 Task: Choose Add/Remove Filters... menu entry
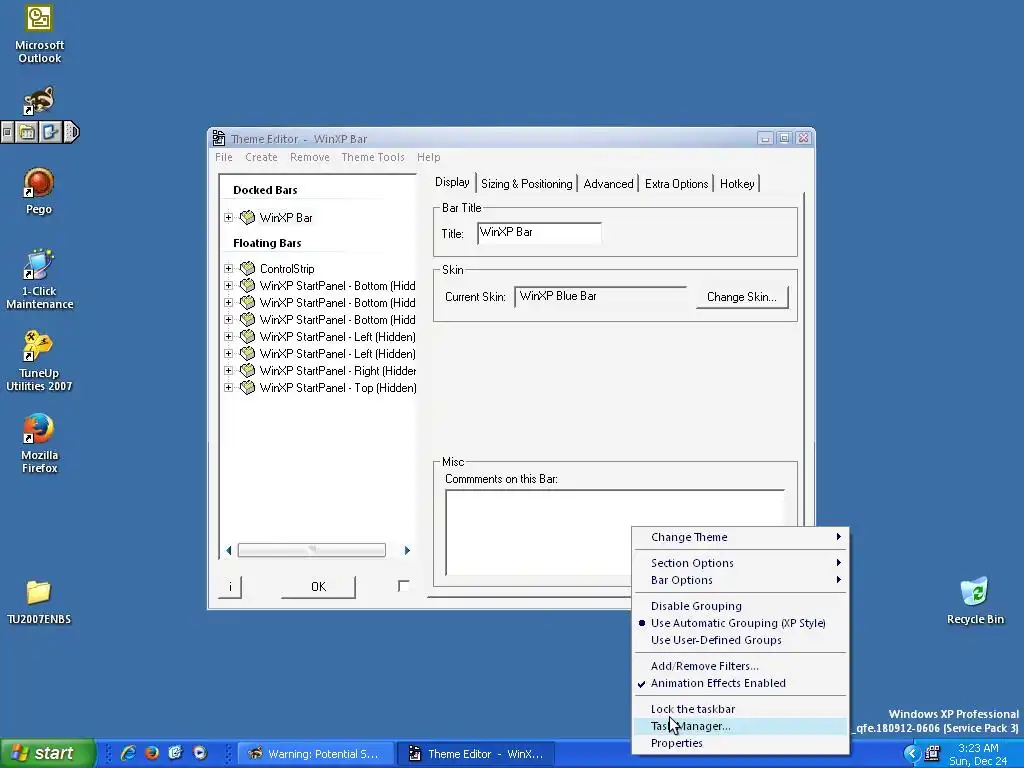tap(741, 666)
